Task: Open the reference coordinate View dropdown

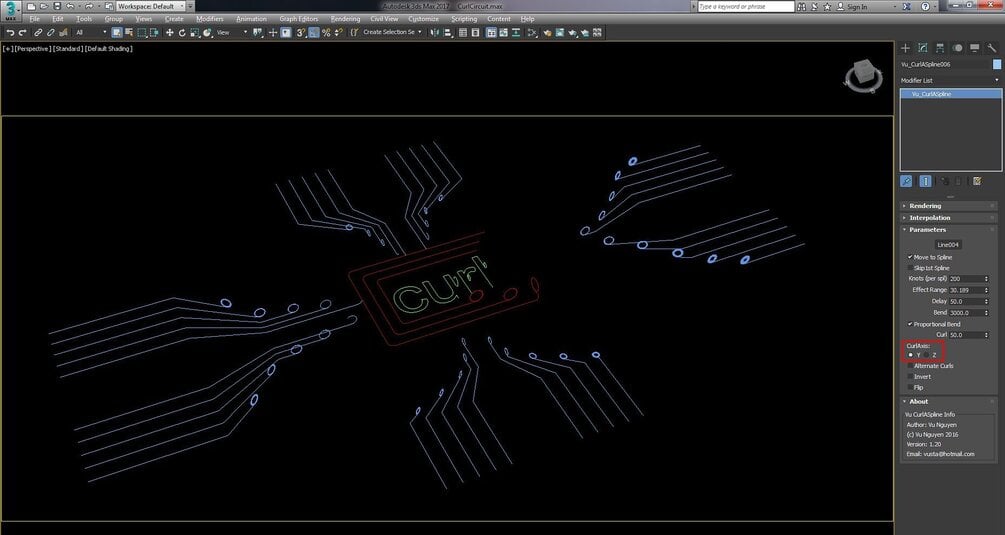Action: (x=231, y=33)
